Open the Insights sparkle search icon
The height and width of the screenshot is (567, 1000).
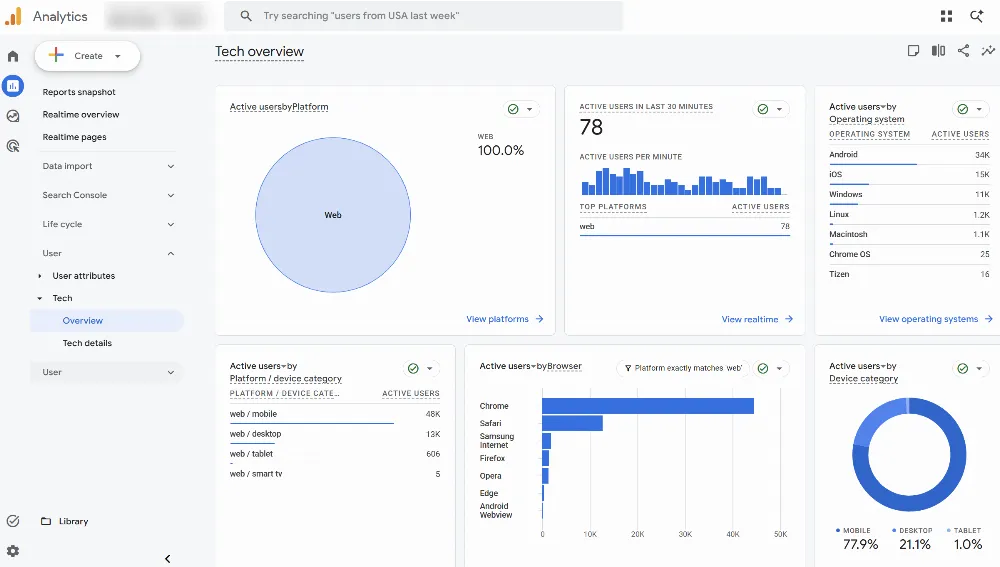[x=976, y=16]
